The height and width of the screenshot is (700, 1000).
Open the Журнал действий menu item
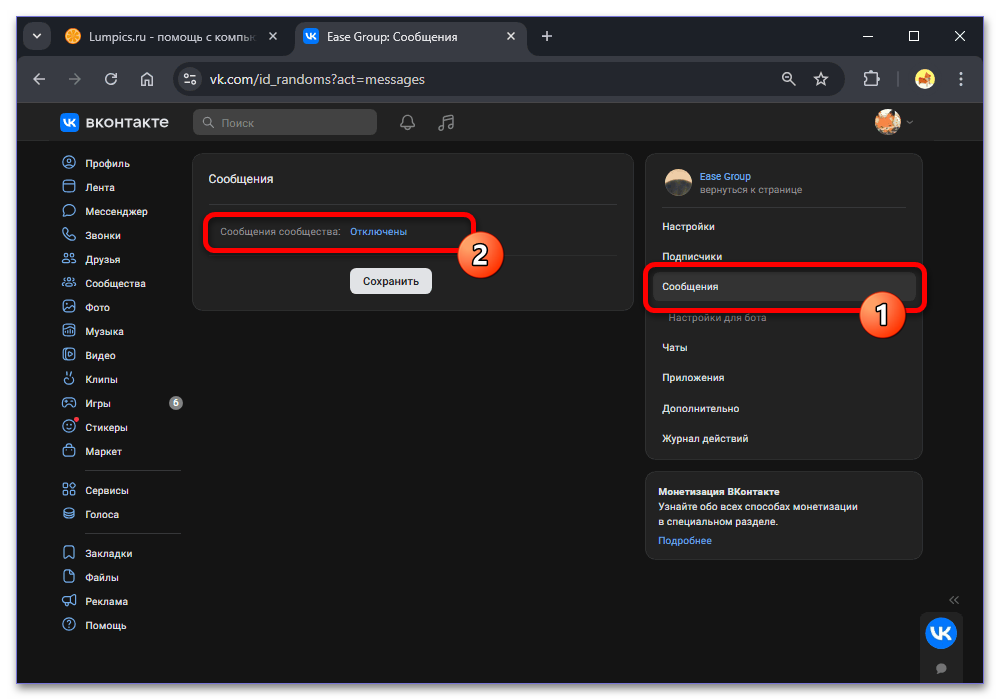click(x=784, y=439)
